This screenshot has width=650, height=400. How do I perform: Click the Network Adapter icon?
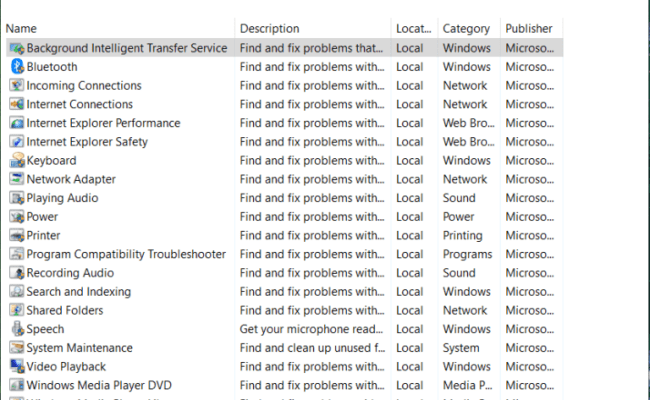pyautogui.click(x=17, y=180)
